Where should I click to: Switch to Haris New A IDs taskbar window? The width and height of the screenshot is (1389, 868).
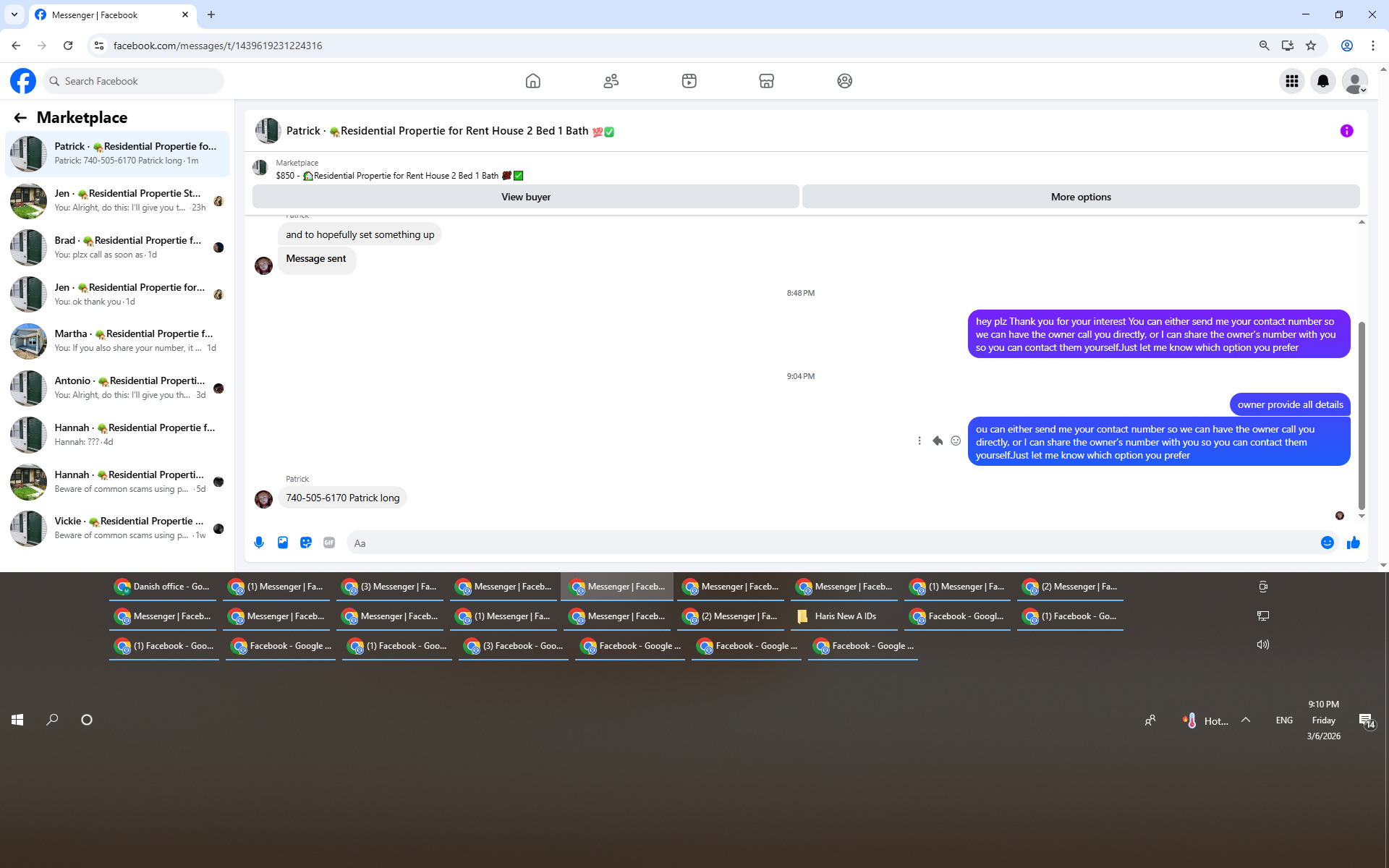(x=844, y=616)
